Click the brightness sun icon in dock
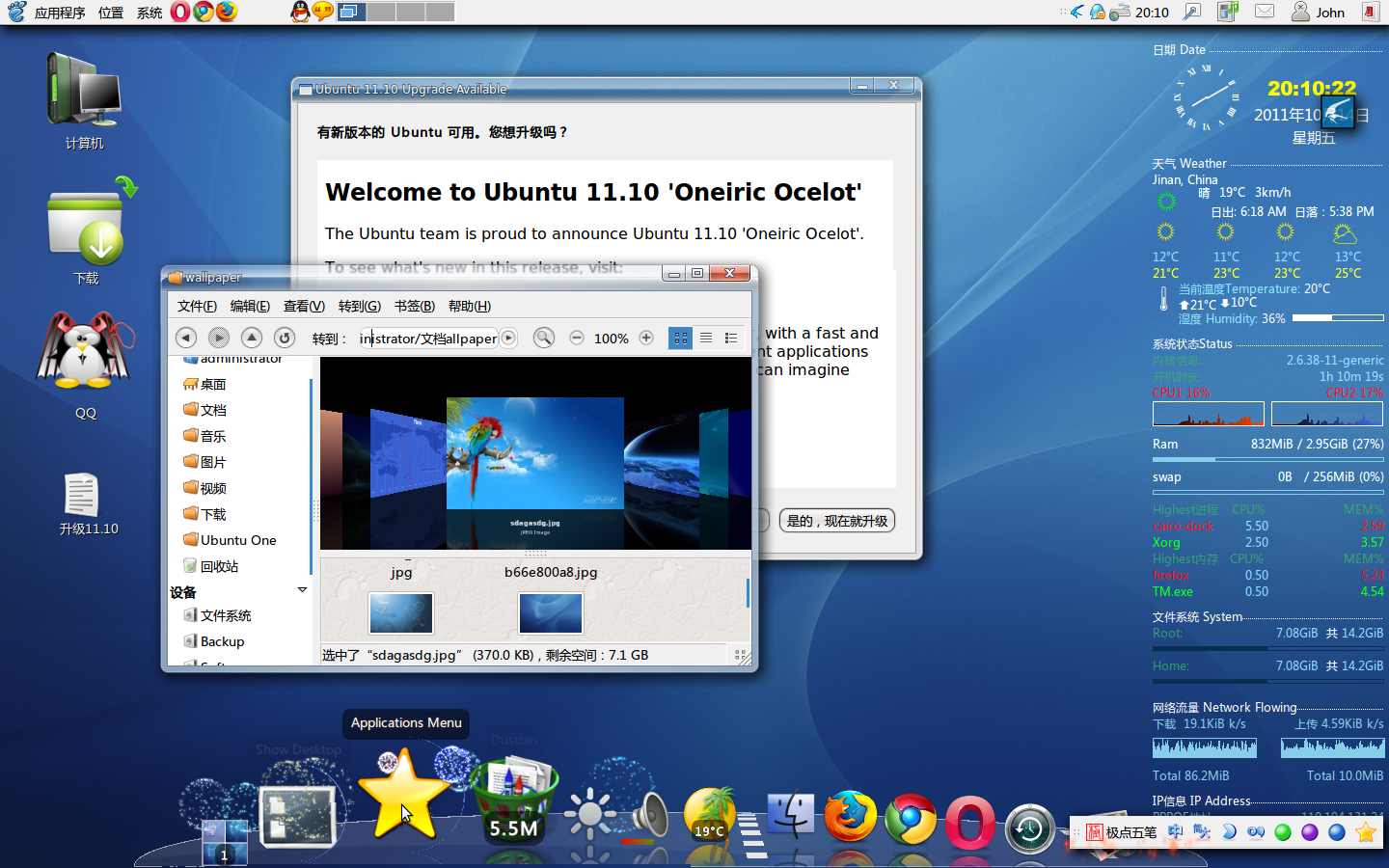Screen dimensions: 1389x868 (590, 814)
